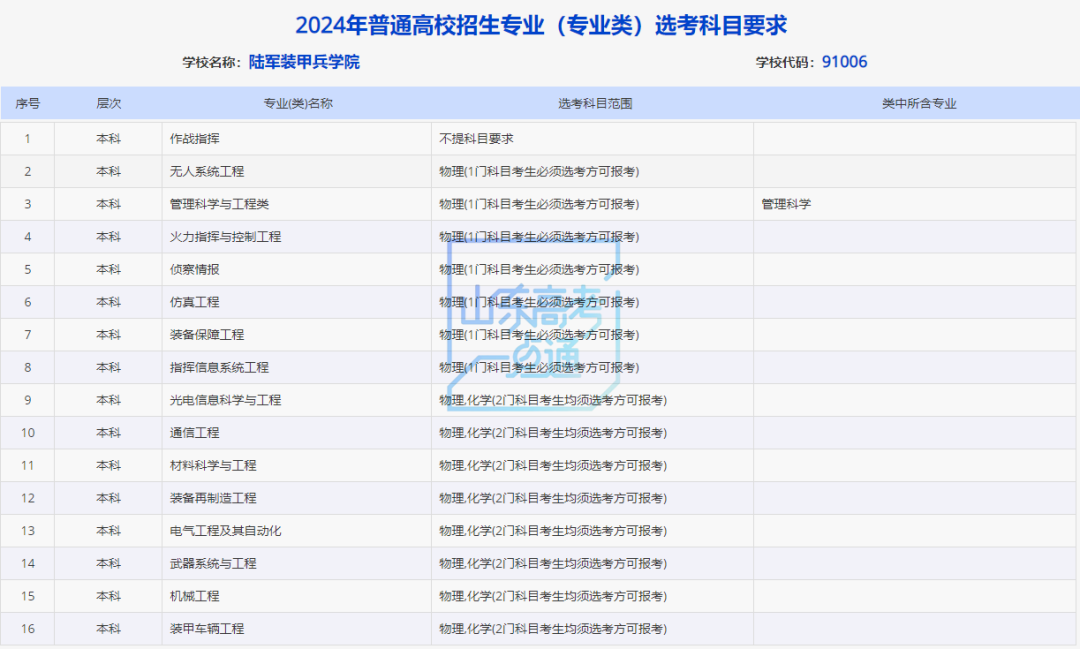
Task: Select the 序号 column header
Action: pyautogui.click(x=27, y=102)
